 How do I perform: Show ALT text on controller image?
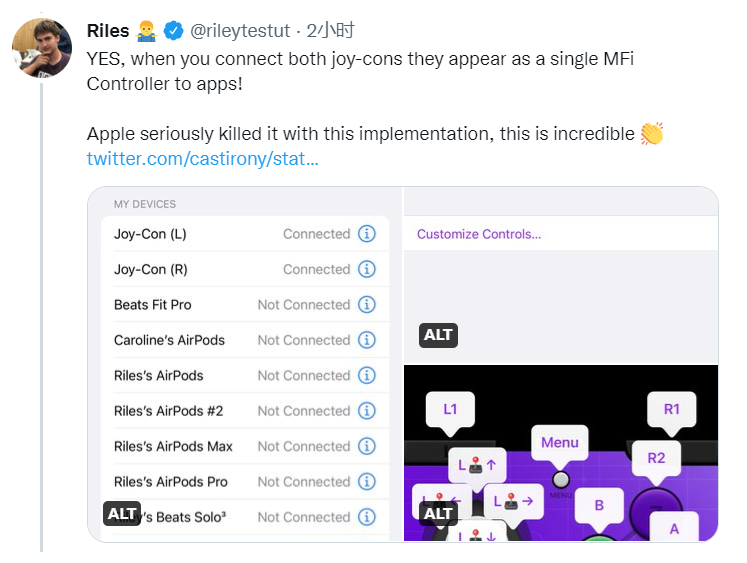[438, 513]
